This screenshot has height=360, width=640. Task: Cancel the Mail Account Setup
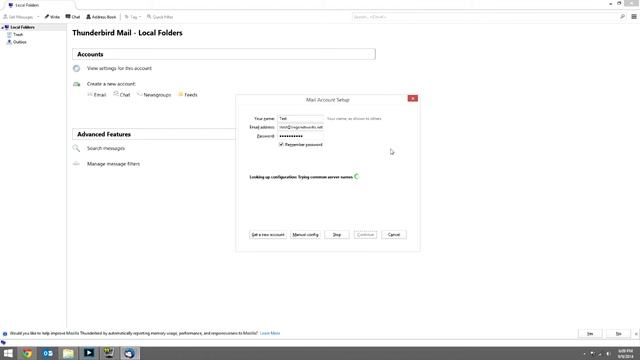394,235
